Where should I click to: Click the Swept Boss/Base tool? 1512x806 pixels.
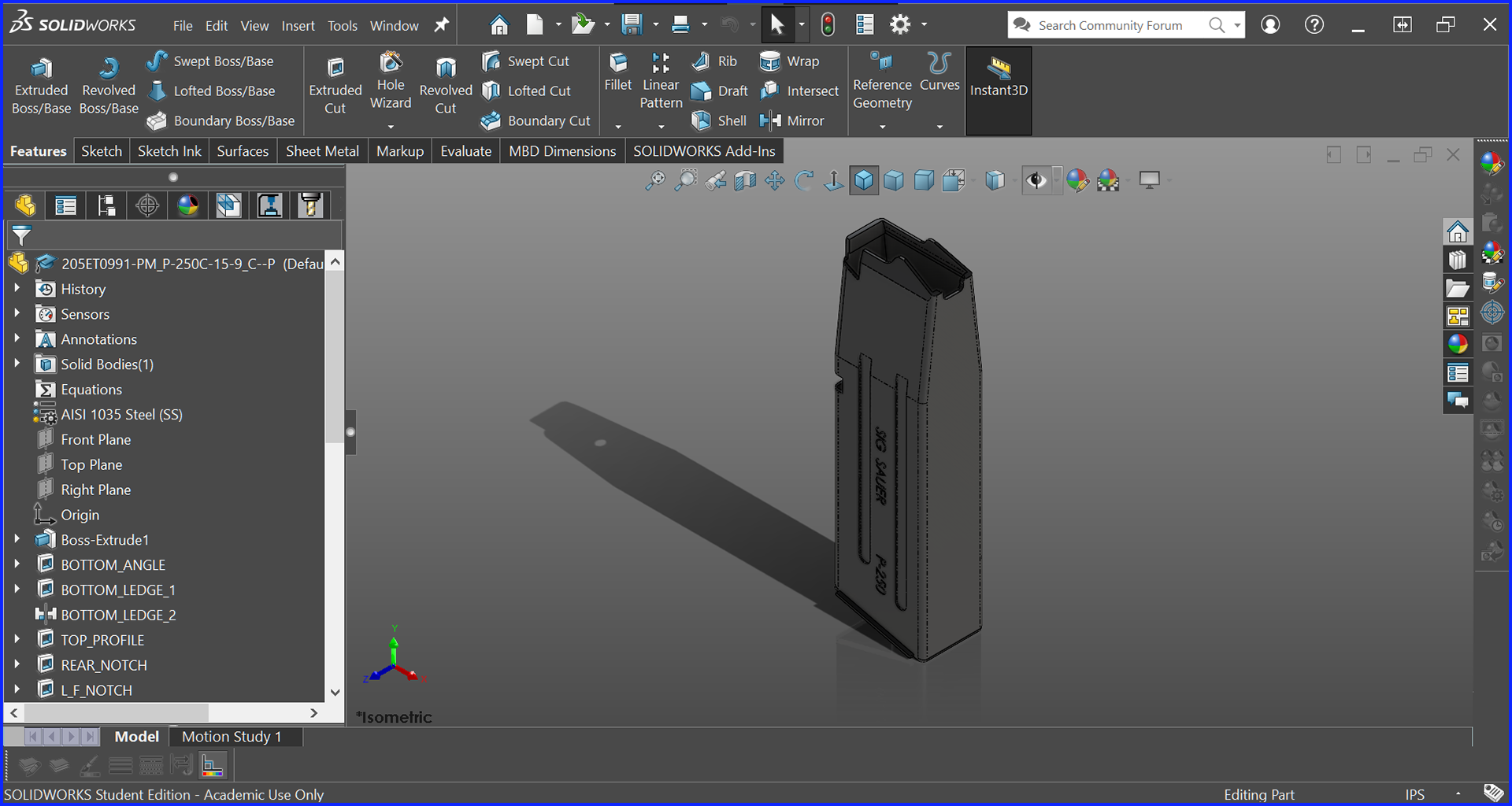click(210, 61)
